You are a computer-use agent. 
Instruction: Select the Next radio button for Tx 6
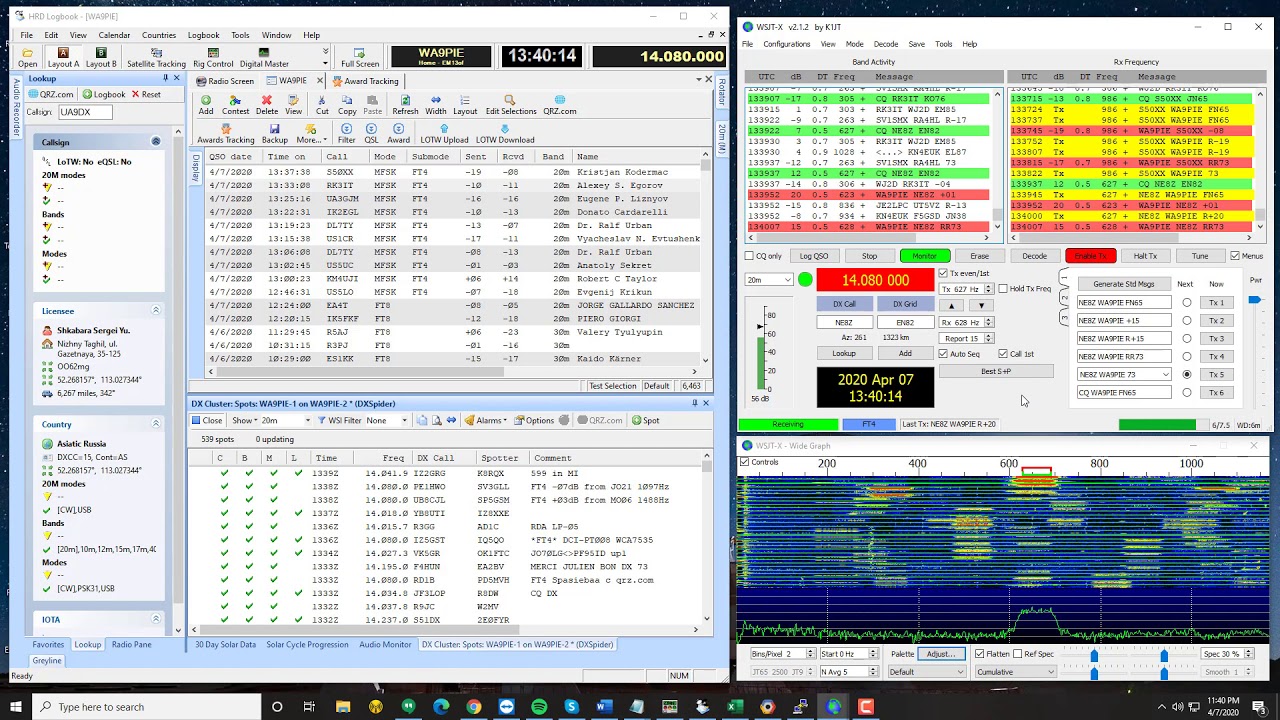click(x=1187, y=393)
